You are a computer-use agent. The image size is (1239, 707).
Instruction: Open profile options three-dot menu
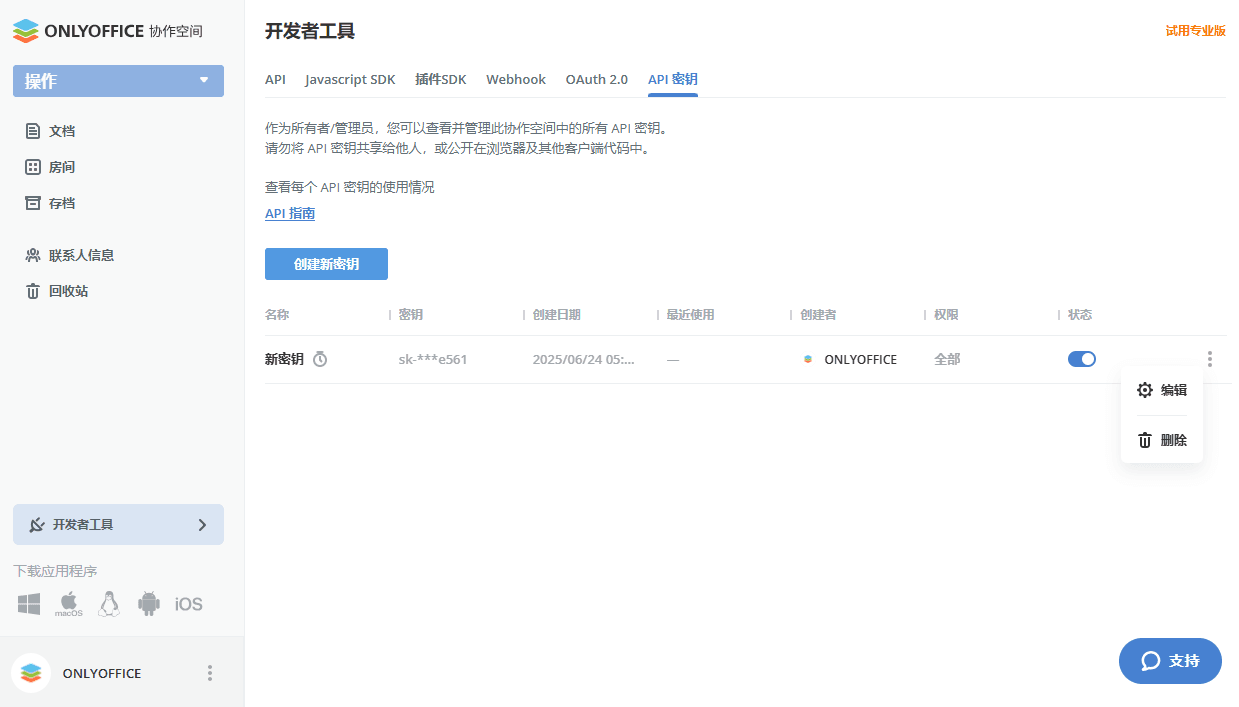coord(210,673)
